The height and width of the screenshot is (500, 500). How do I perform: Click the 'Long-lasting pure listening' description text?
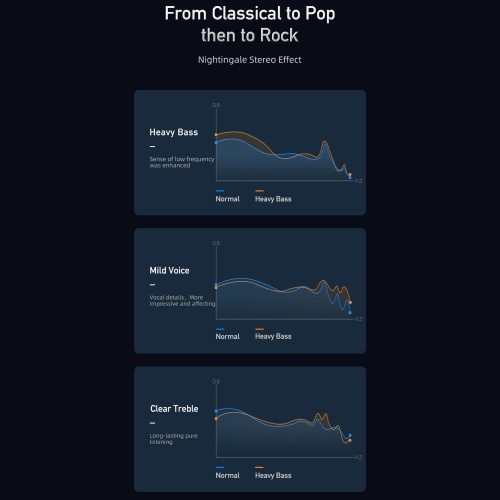173,439
